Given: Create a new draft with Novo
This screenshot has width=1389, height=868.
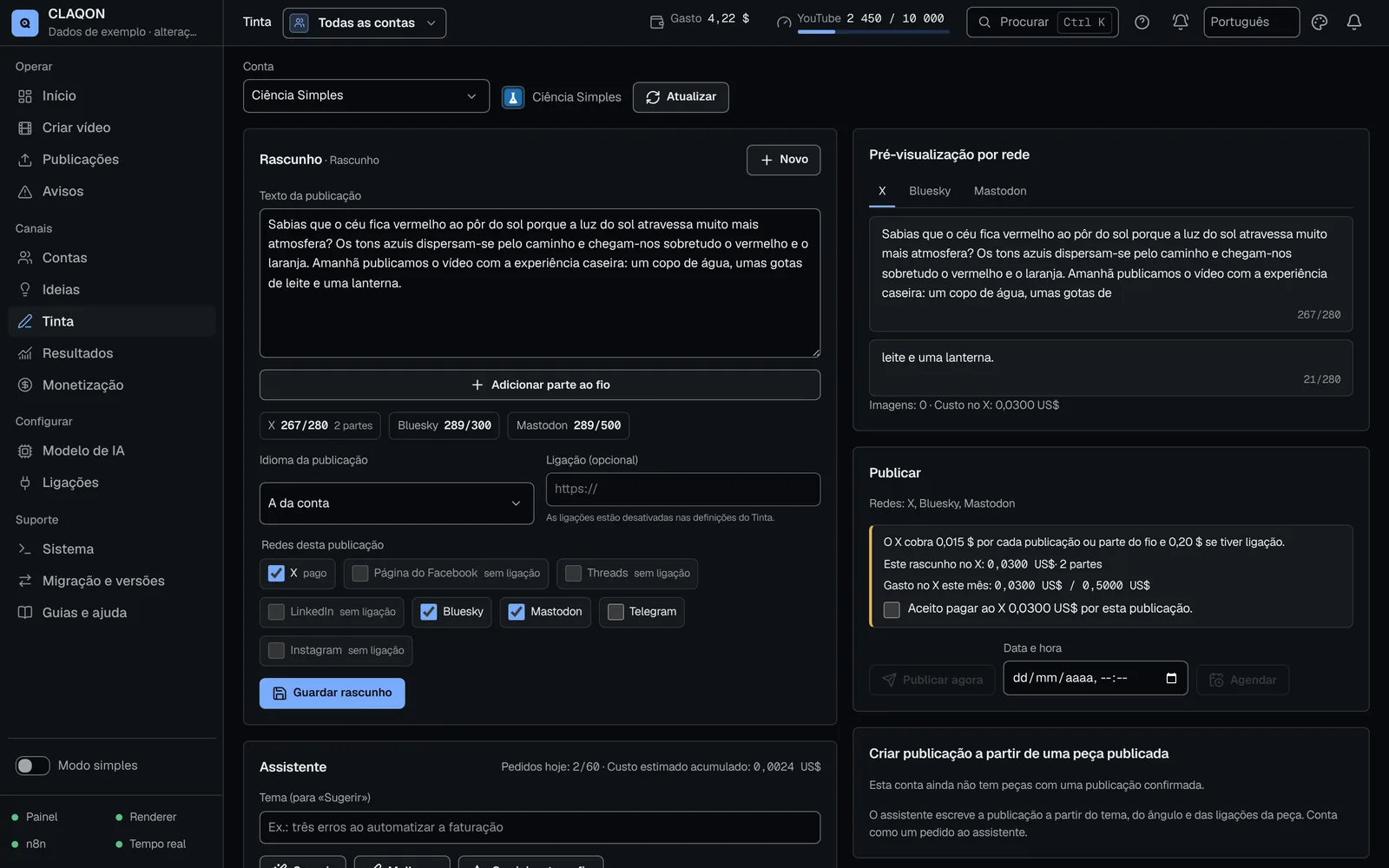Looking at the screenshot, I should pyautogui.click(x=784, y=160).
